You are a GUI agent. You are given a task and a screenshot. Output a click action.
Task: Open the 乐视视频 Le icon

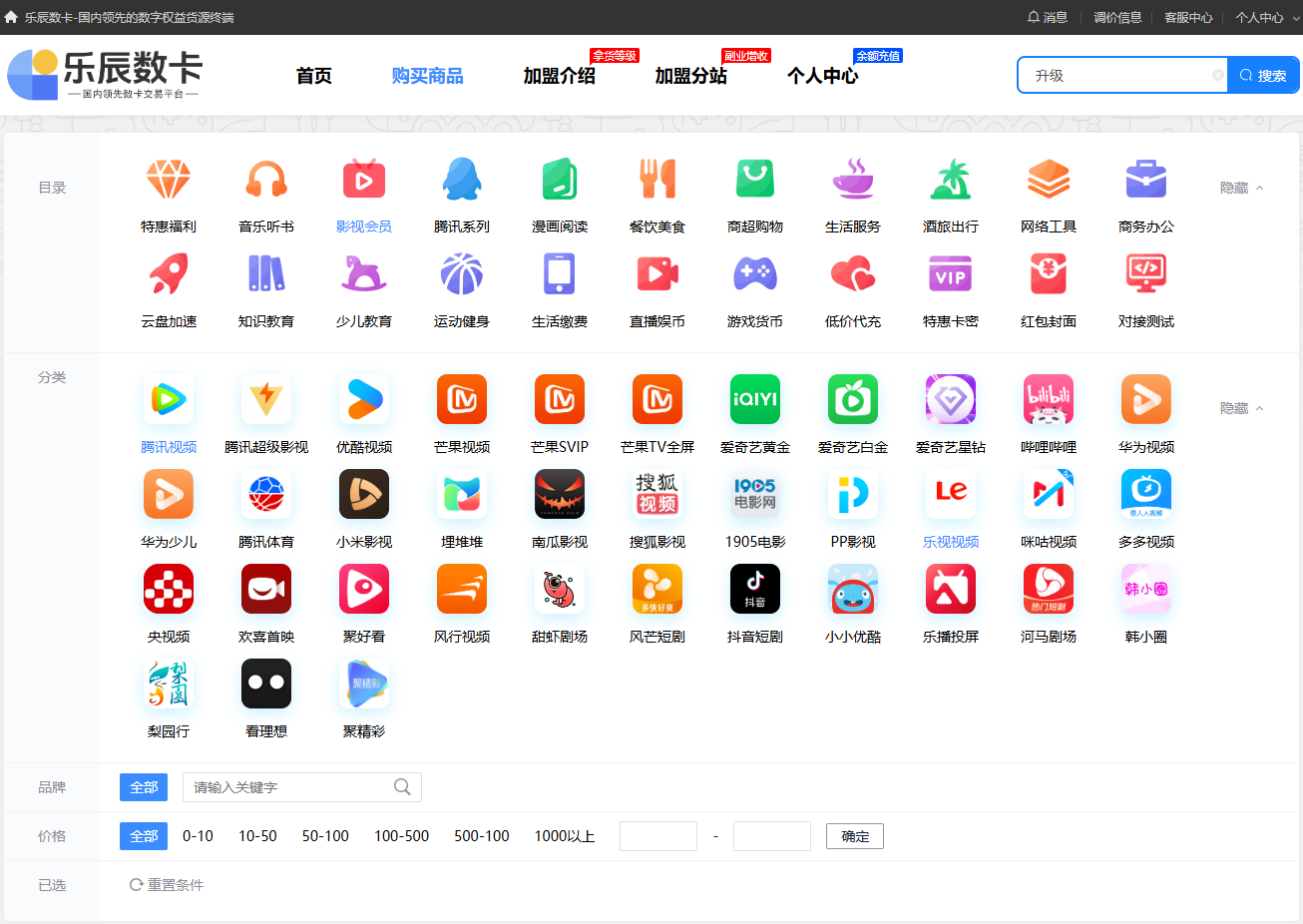951,494
